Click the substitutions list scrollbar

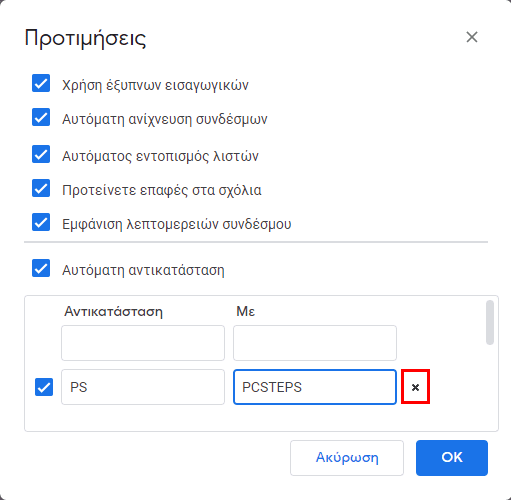click(490, 322)
